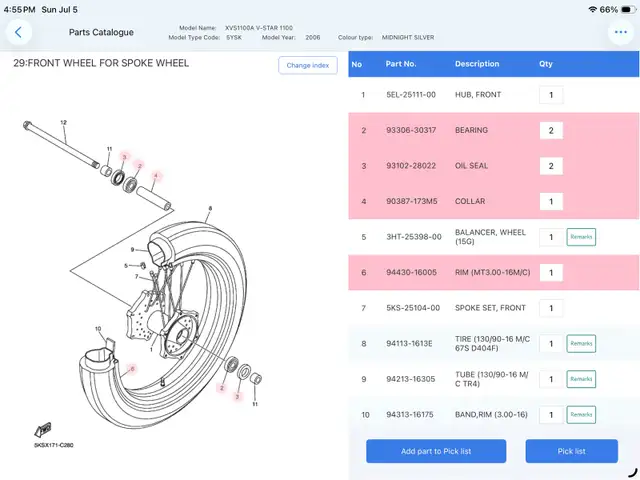Viewport: 640px width, 480px height.
Task: Open Remarks for the TIRE row
Action: point(581,343)
